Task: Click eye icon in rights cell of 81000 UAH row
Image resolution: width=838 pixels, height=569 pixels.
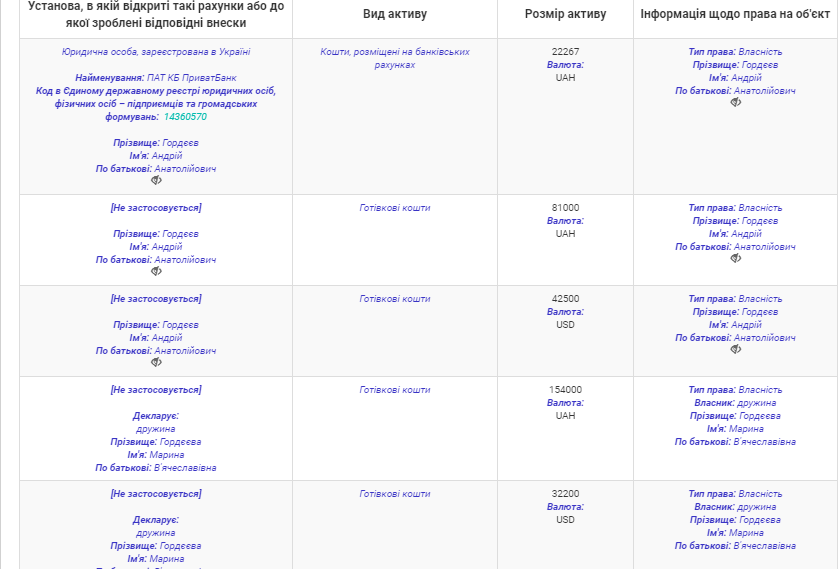Action: click(x=736, y=259)
